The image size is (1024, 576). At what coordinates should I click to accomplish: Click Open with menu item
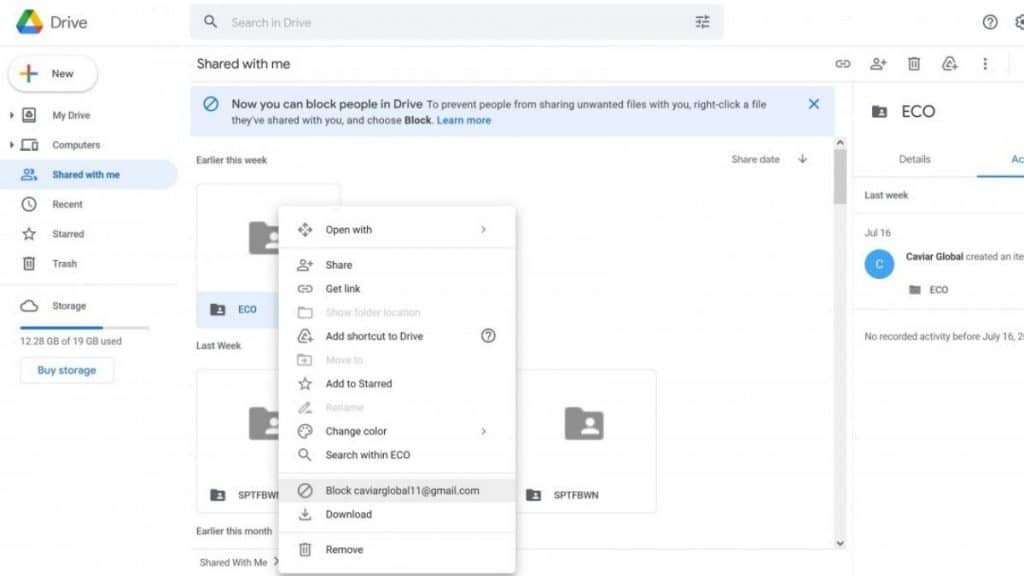click(x=396, y=229)
